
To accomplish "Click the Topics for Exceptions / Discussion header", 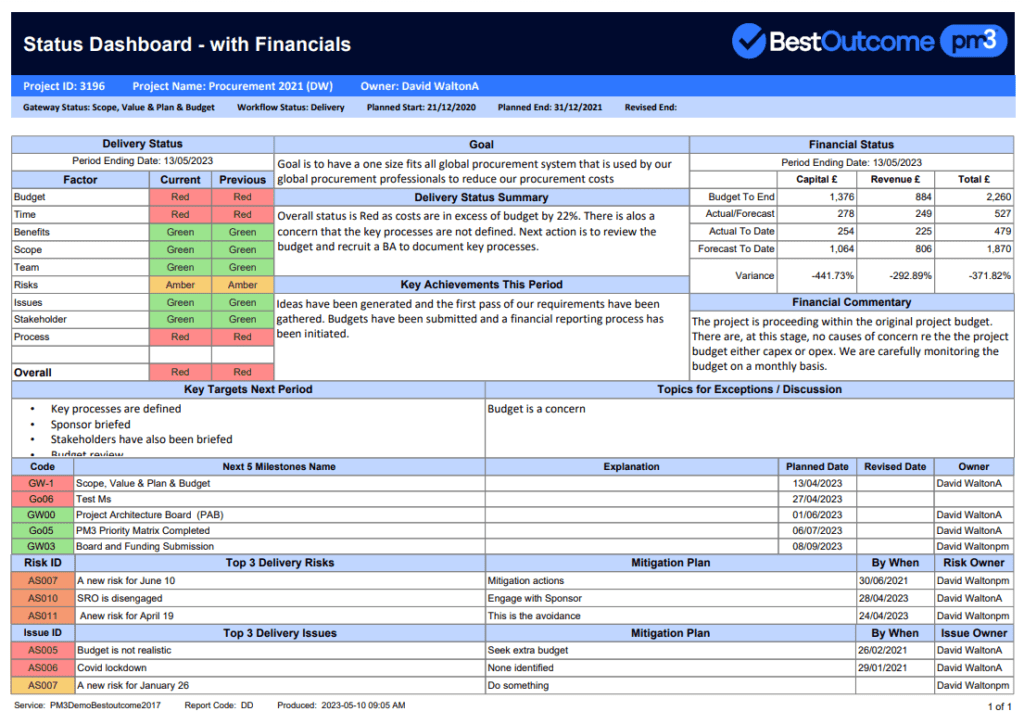I will pos(749,390).
